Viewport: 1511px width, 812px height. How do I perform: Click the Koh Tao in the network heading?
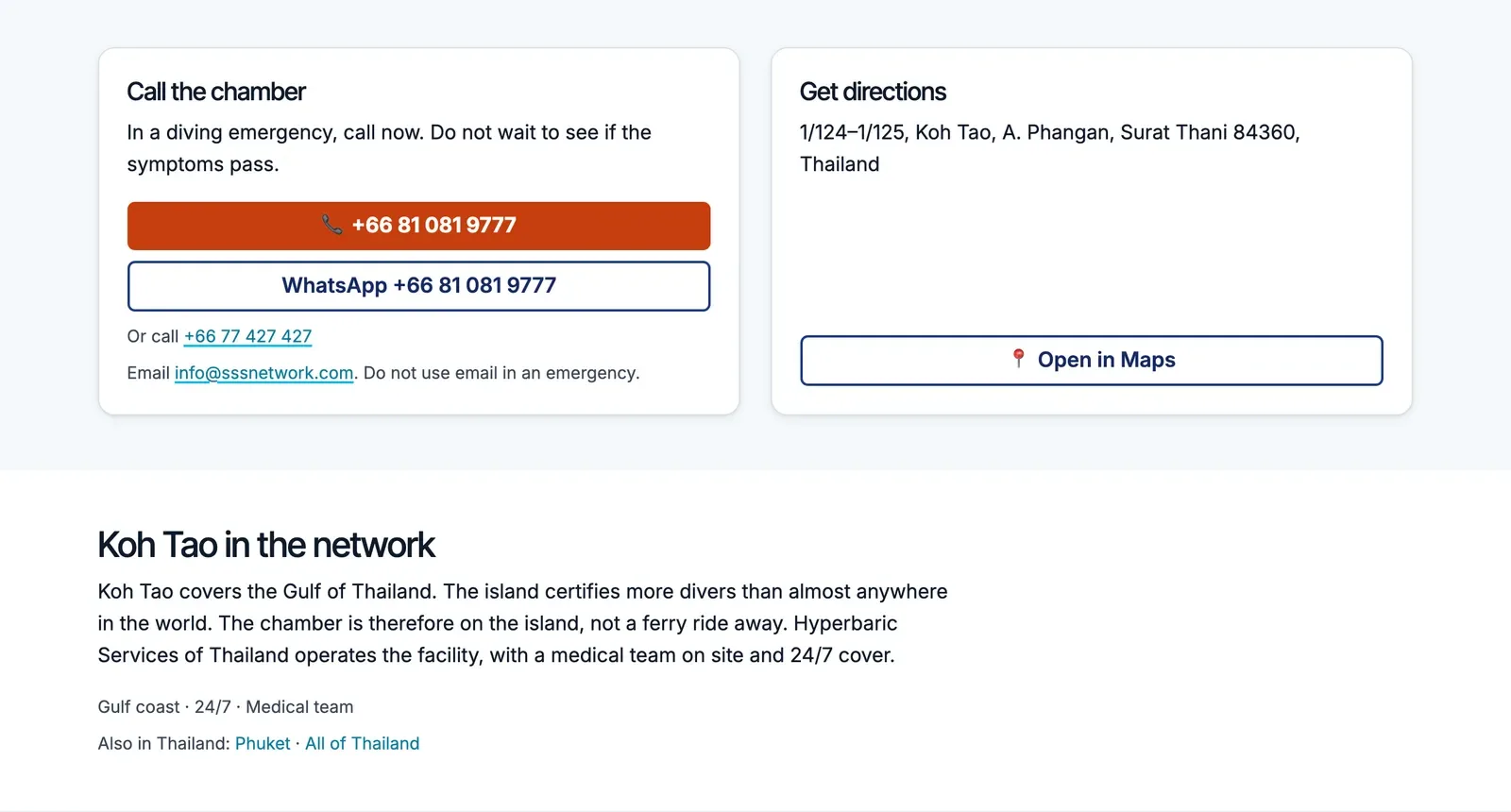(265, 545)
